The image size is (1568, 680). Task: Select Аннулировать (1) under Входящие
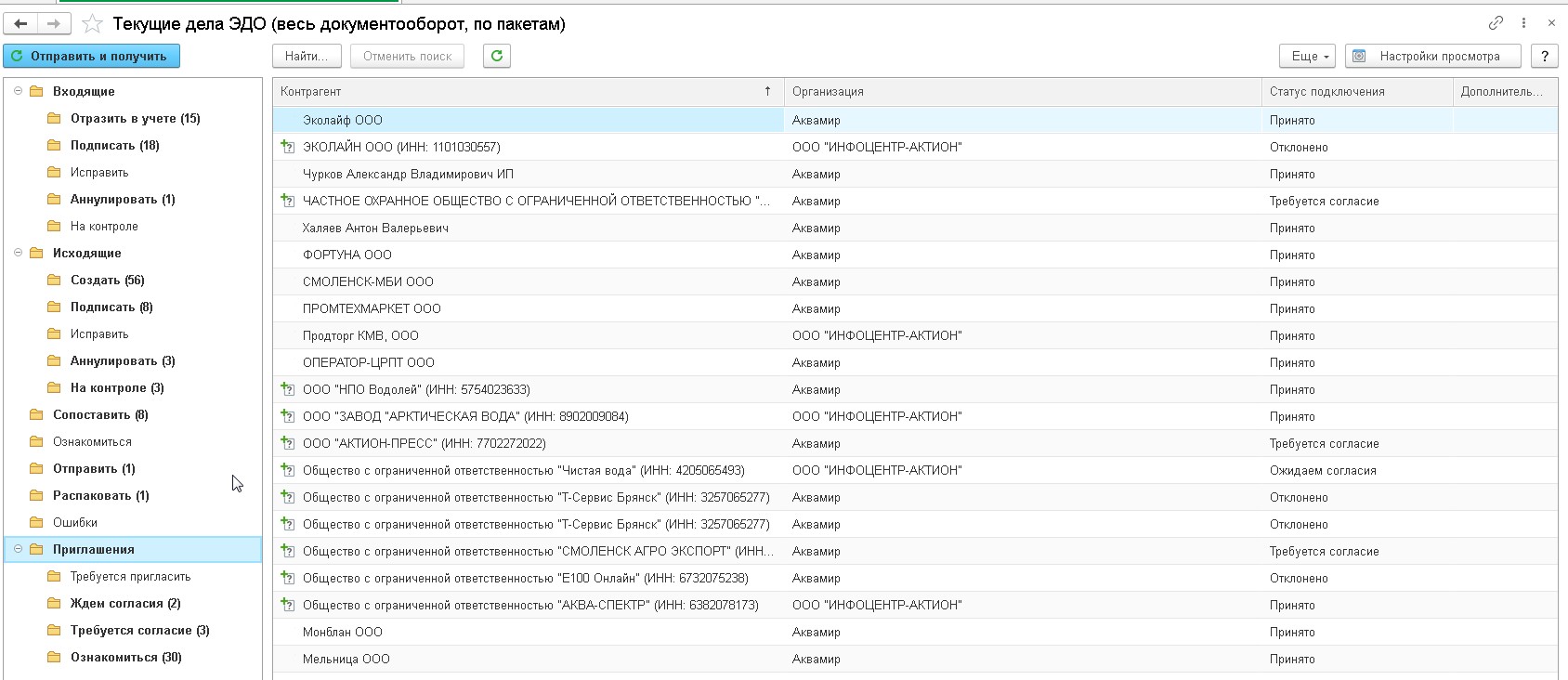123,199
